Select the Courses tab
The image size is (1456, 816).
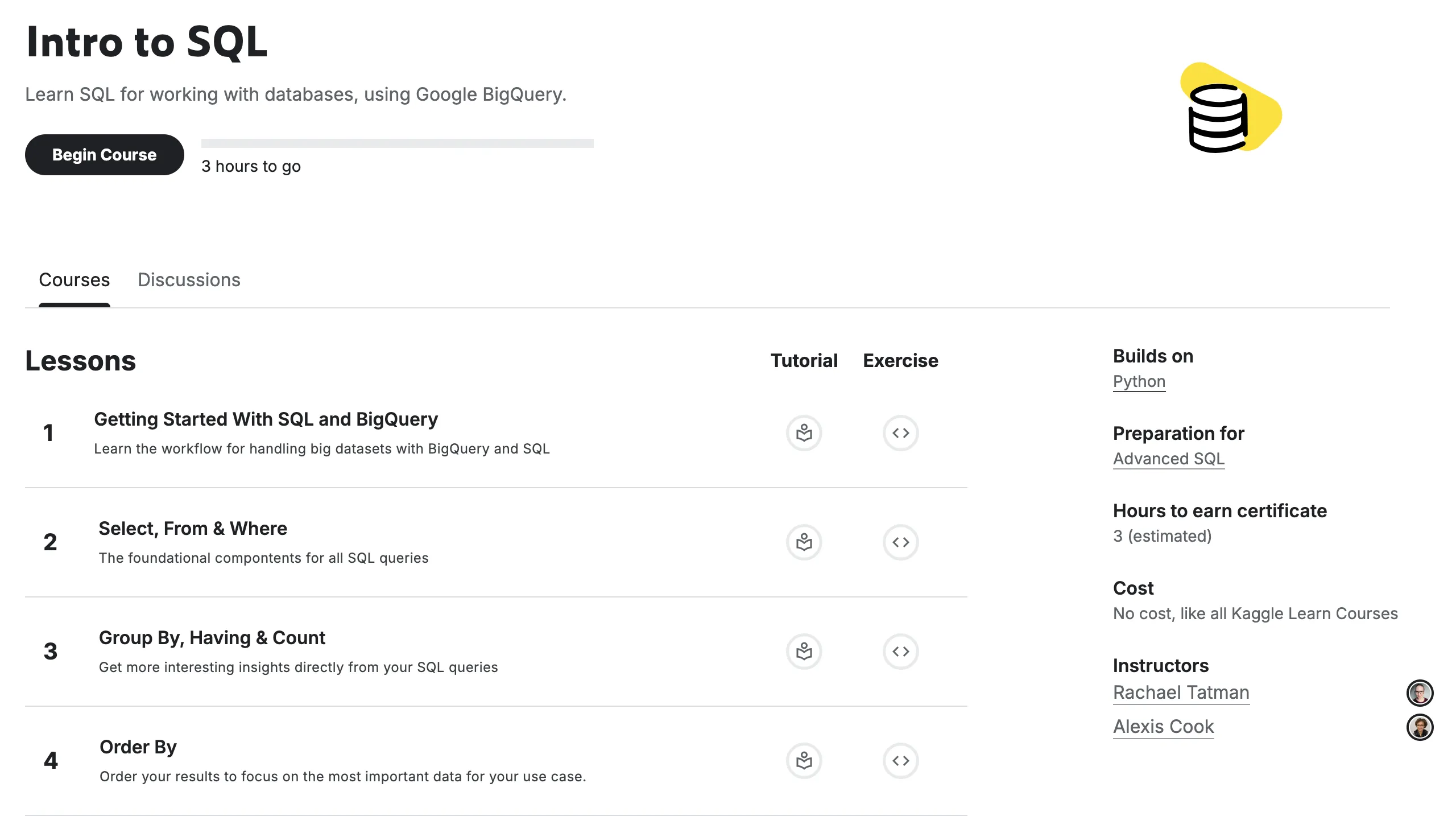pyautogui.click(x=74, y=279)
